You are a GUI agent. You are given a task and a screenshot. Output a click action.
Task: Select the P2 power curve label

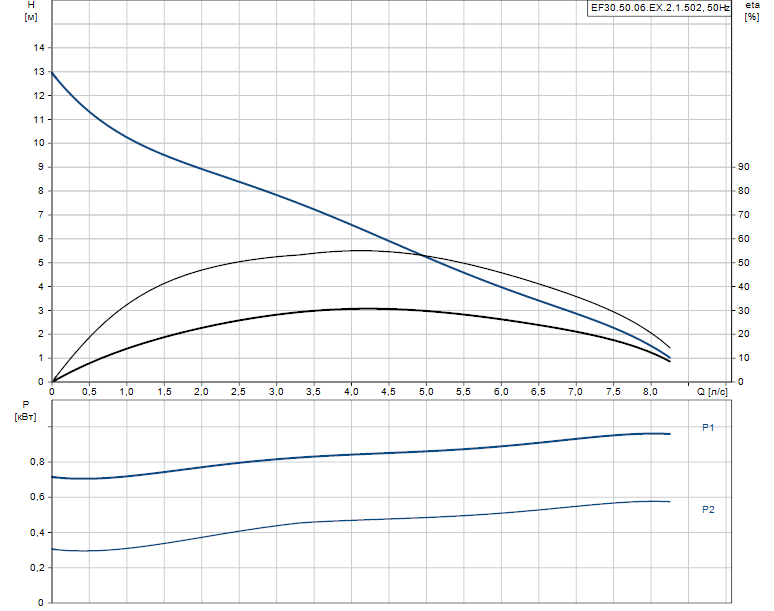(708, 510)
